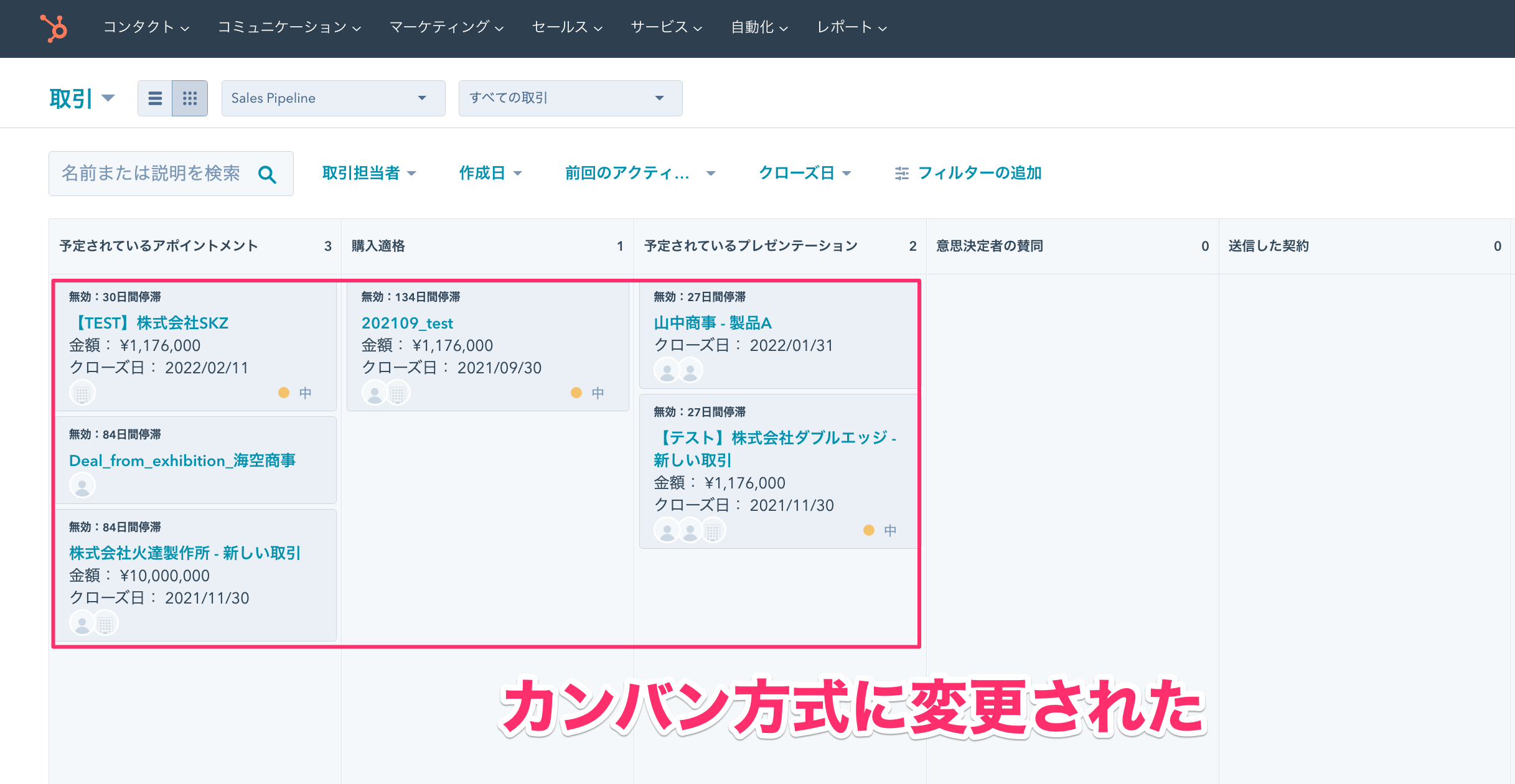Viewport: 1515px width, 784px height.
Task: Open deal 山中商事 - 製品A
Action: point(713,323)
